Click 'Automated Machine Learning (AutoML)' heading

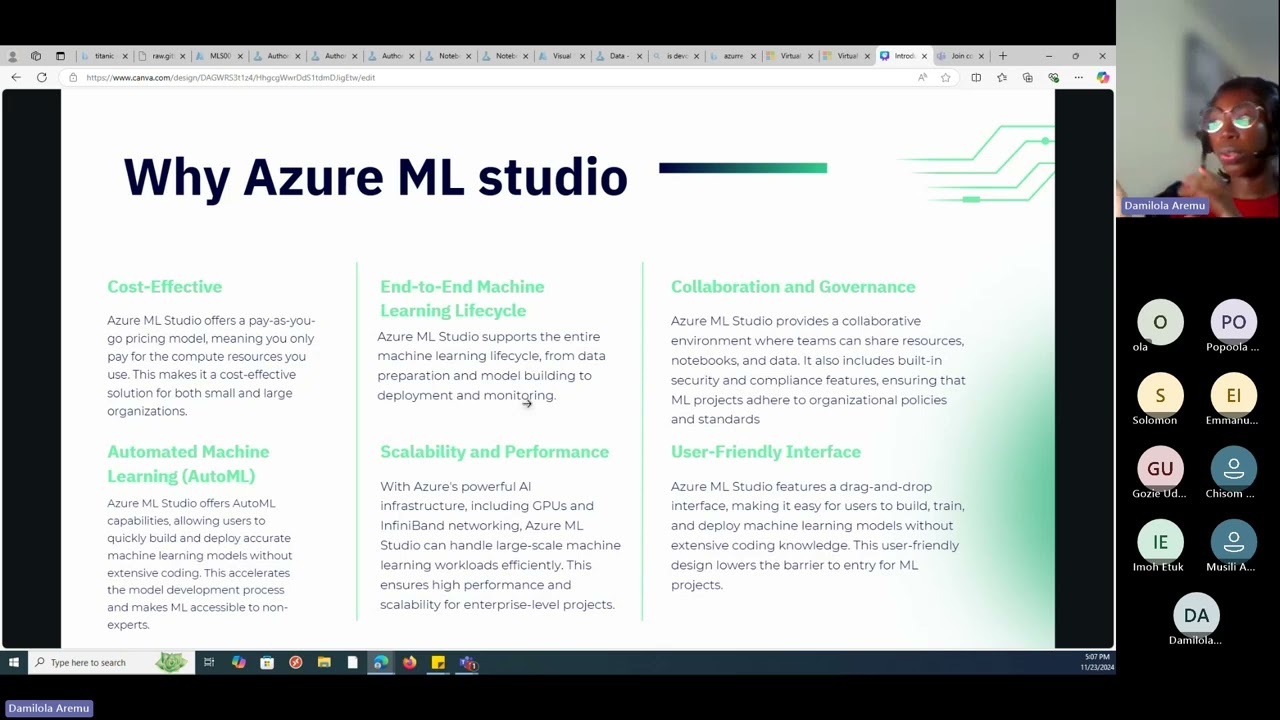(x=188, y=464)
